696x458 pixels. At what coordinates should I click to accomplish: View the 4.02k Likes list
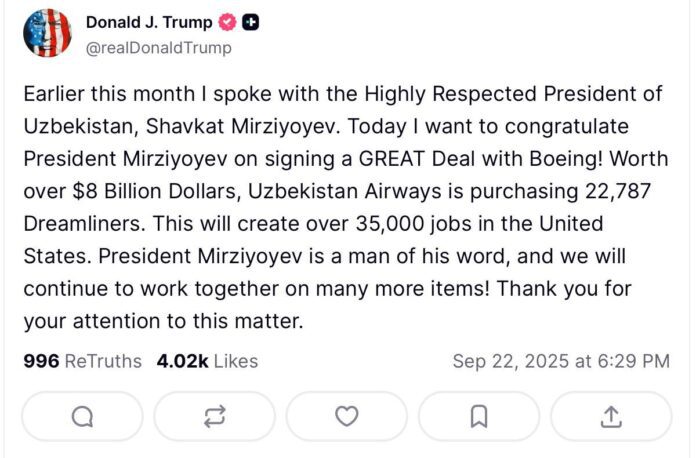[207, 360]
